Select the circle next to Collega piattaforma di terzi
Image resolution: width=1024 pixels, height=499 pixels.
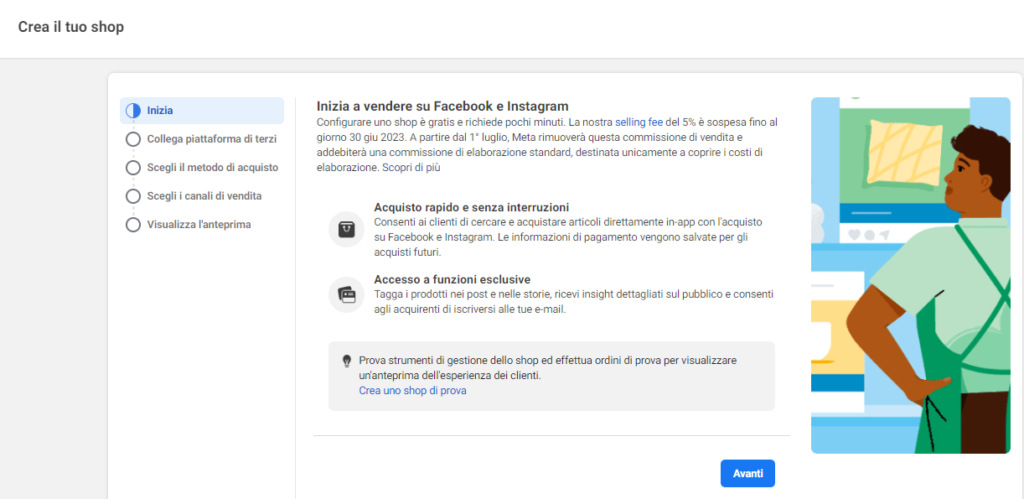[133, 139]
